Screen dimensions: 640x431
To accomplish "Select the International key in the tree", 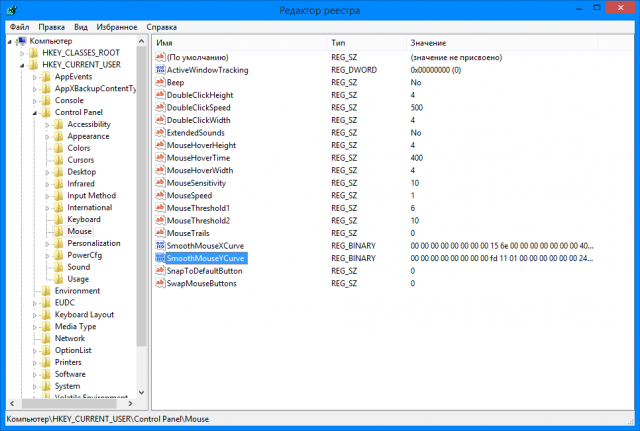I will (89, 207).
